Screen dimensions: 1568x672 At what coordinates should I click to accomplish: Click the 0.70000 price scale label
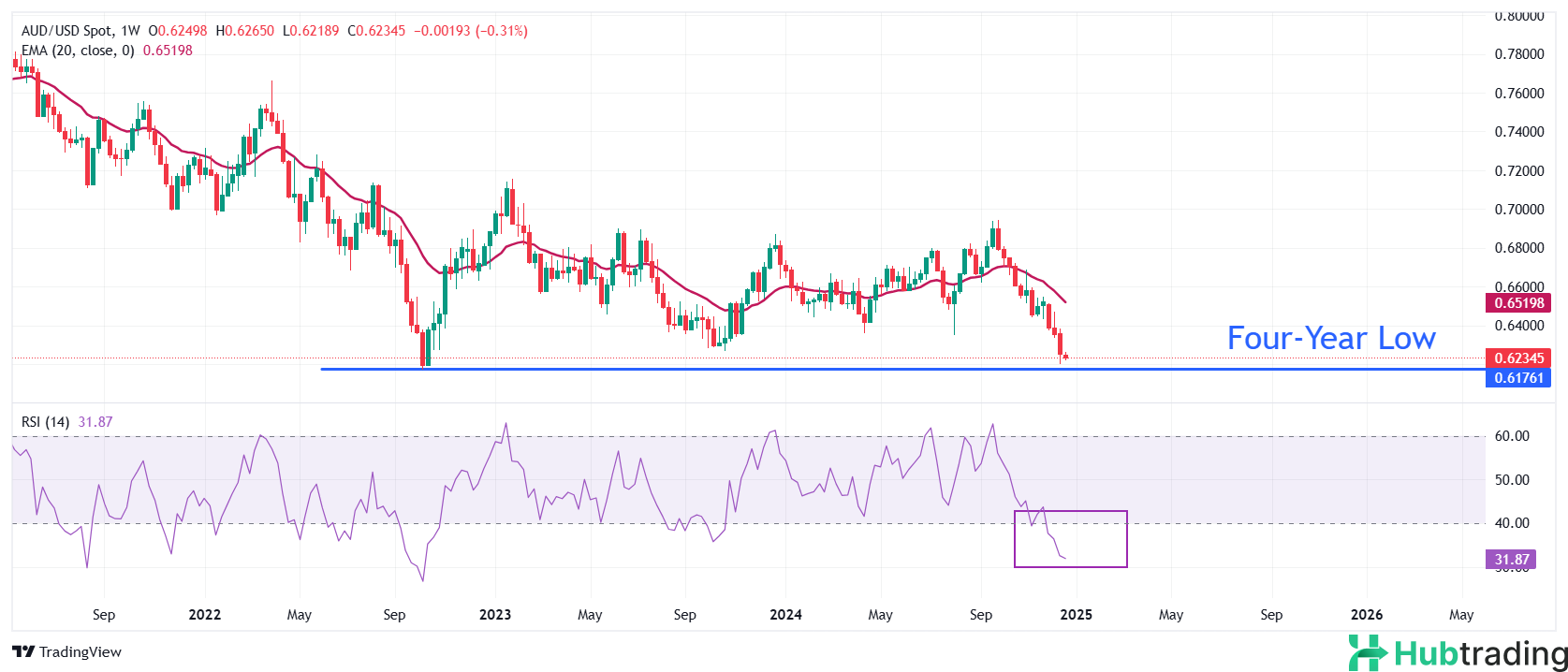point(1518,210)
